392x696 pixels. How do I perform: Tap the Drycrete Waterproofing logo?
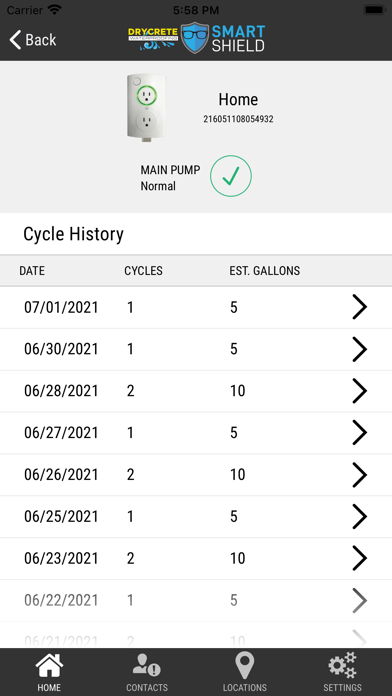click(153, 38)
